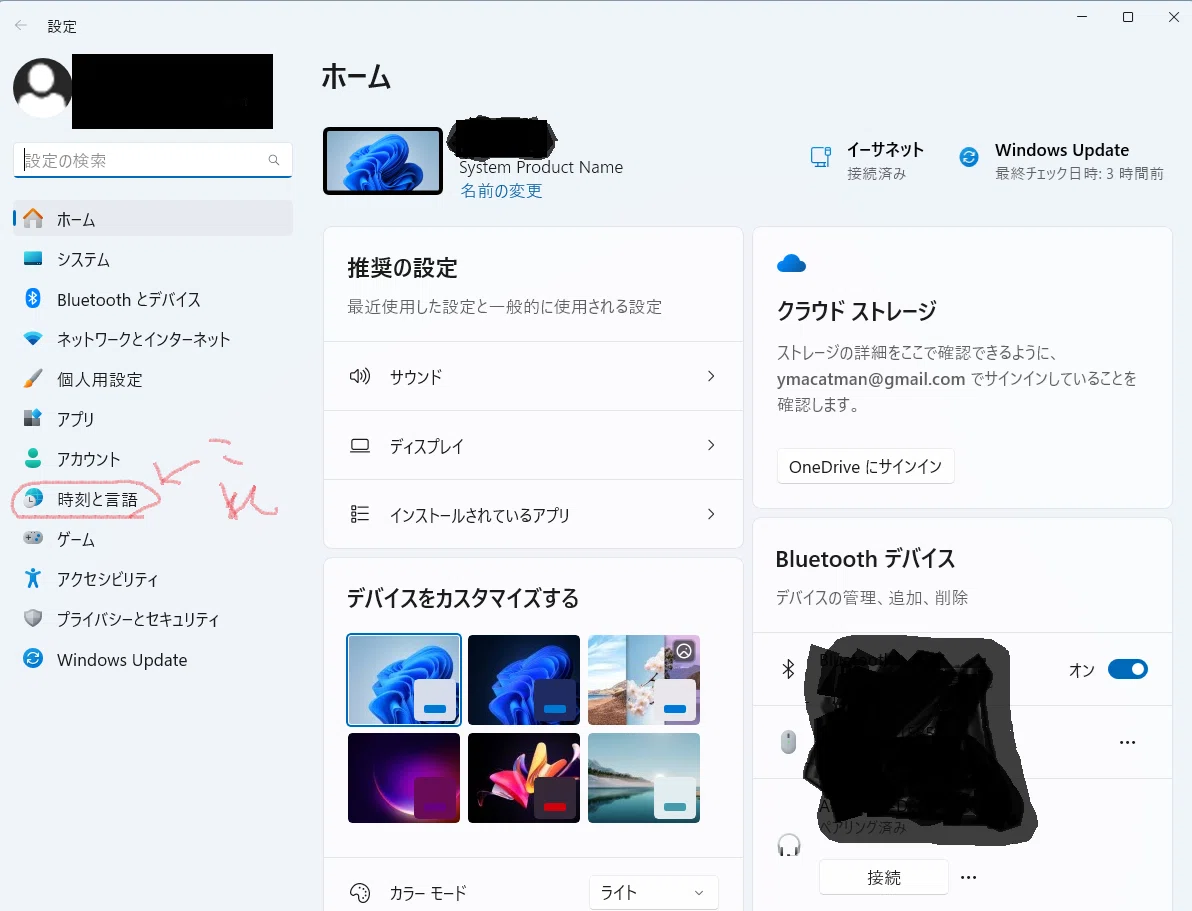Screen dimensions: 1192x911
Task: Select the dark blue bloom theme
Action: (524, 680)
